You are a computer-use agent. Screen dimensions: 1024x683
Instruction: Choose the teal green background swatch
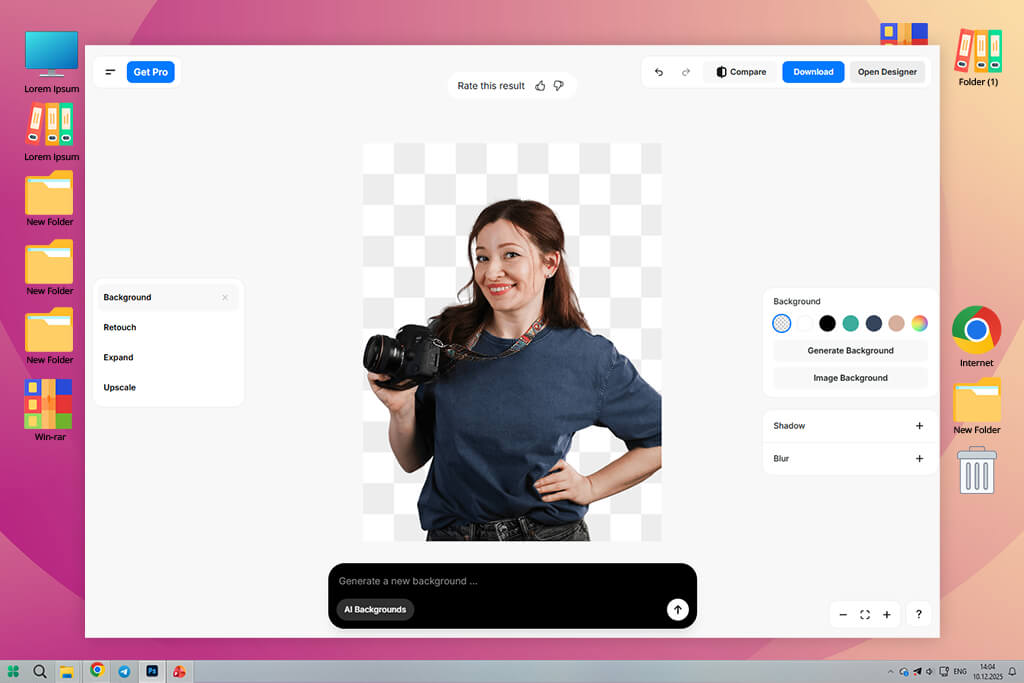(x=850, y=323)
